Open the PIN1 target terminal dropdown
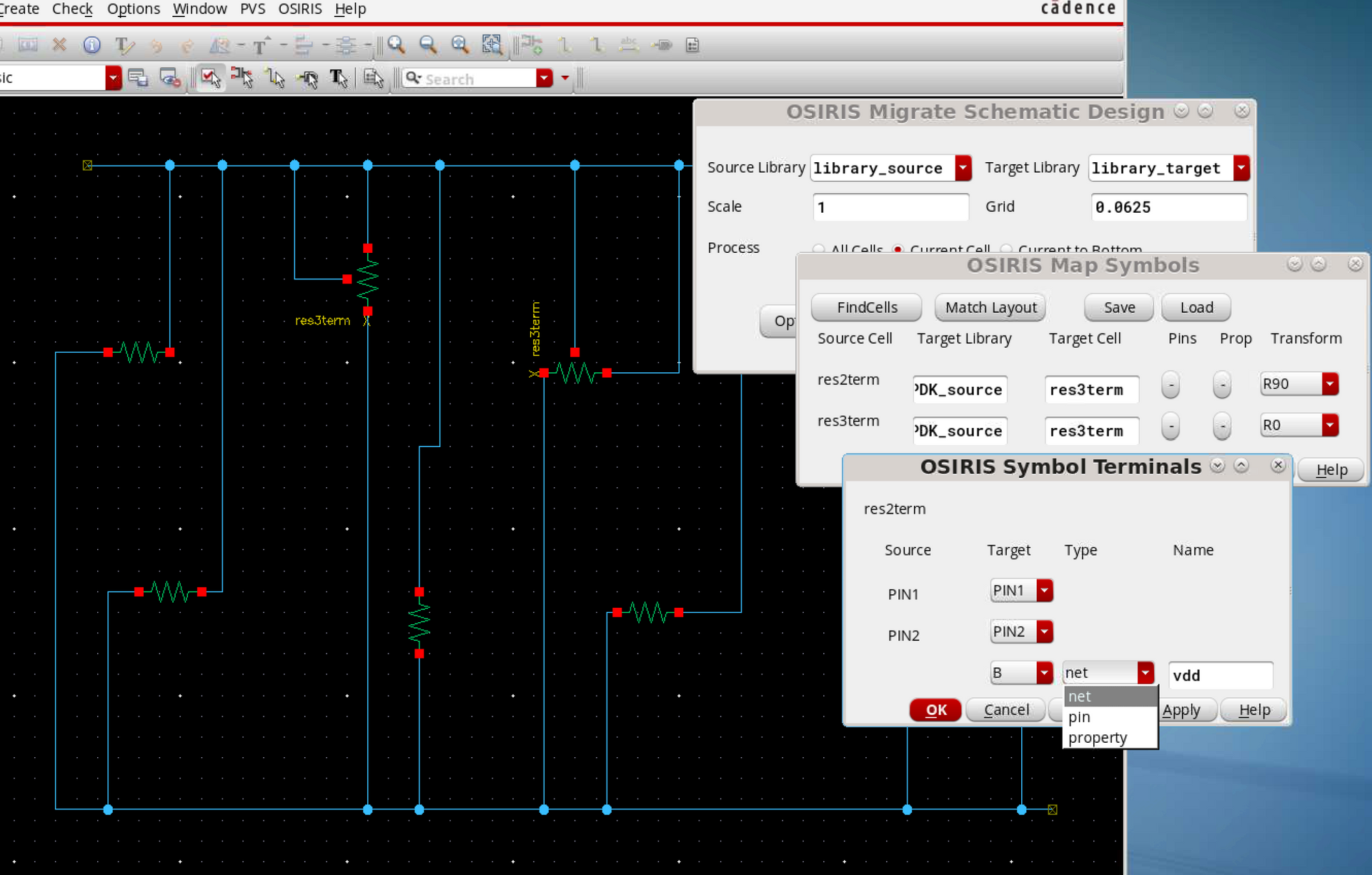This screenshot has height=875, width=1372. [1044, 591]
